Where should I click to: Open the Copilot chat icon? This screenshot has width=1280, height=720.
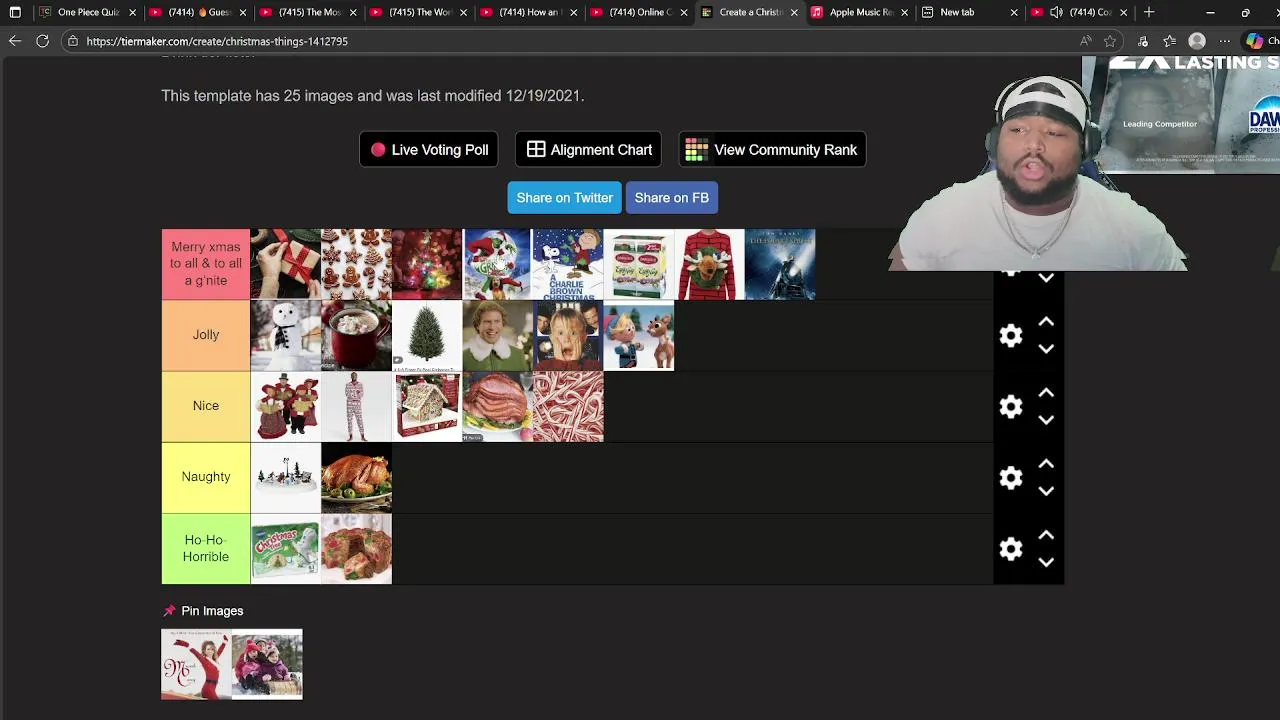point(1254,41)
